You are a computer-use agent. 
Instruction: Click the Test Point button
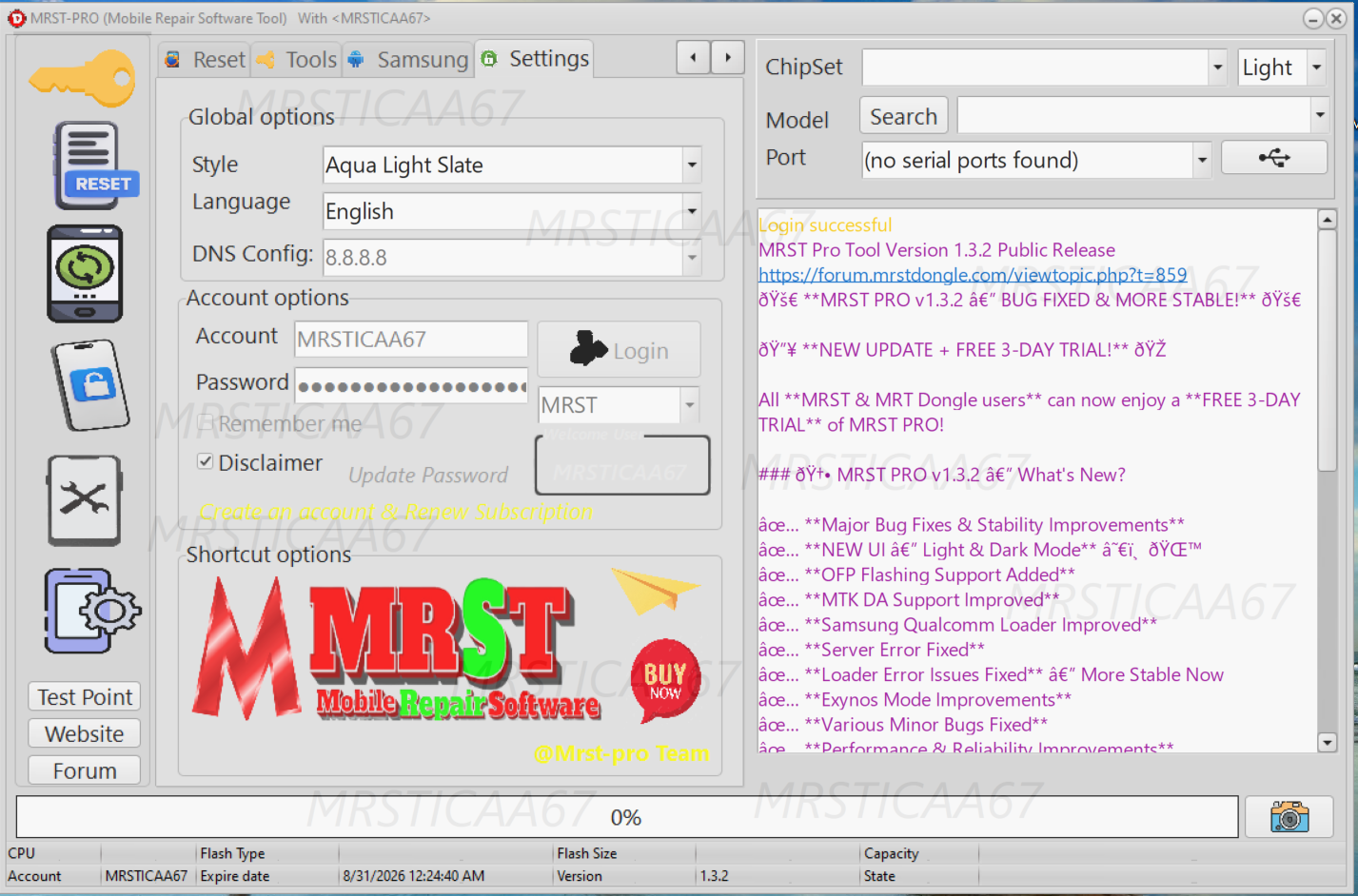pos(85,697)
